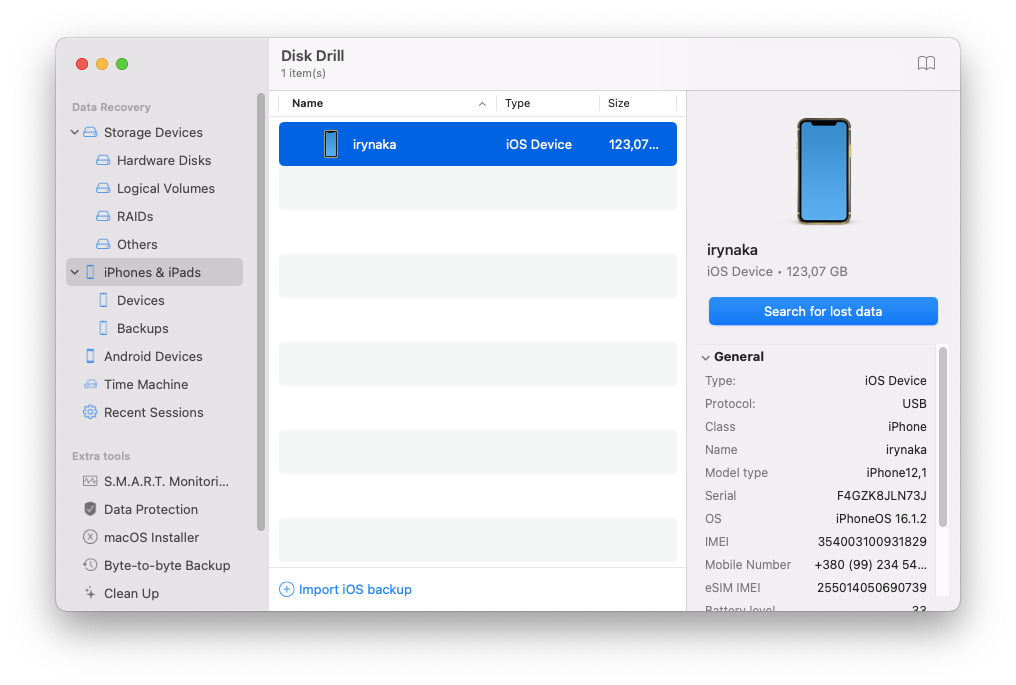Click the S.M.A.R.T. Monitoring graph icon

pyautogui.click(x=90, y=481)
